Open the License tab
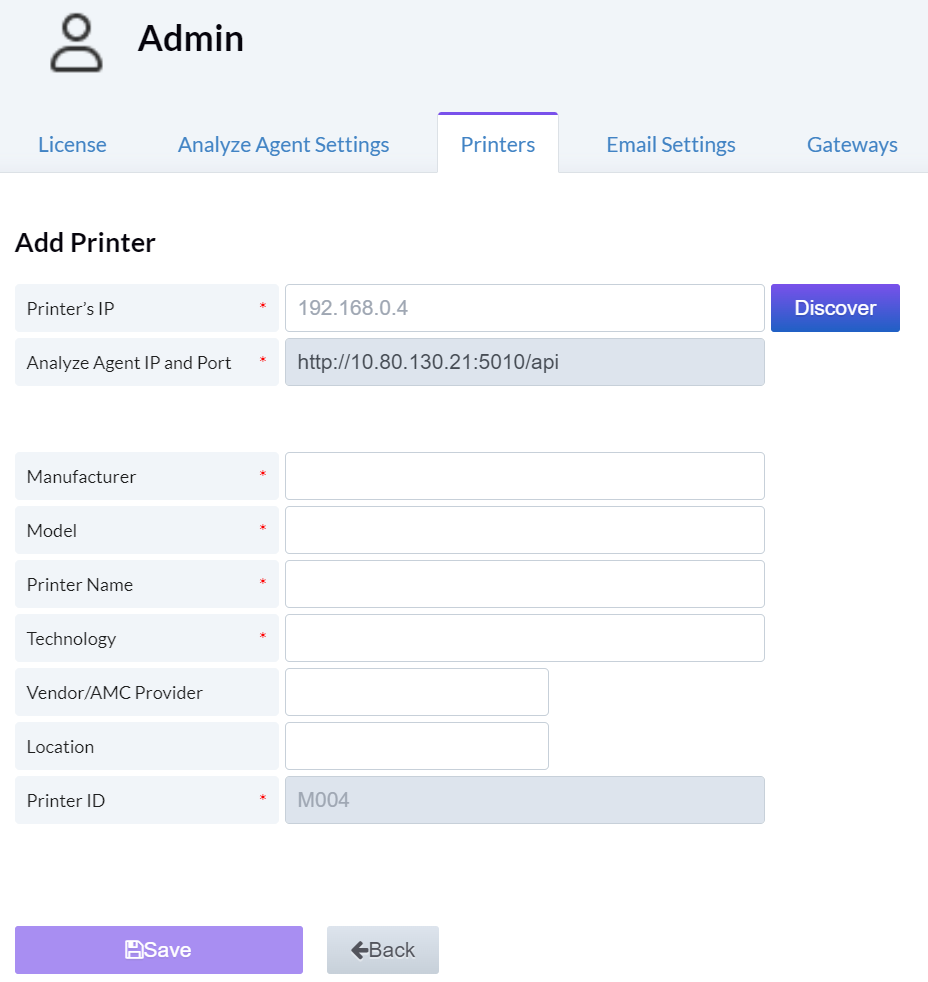The image size is (928, 982). click(72, 145)
